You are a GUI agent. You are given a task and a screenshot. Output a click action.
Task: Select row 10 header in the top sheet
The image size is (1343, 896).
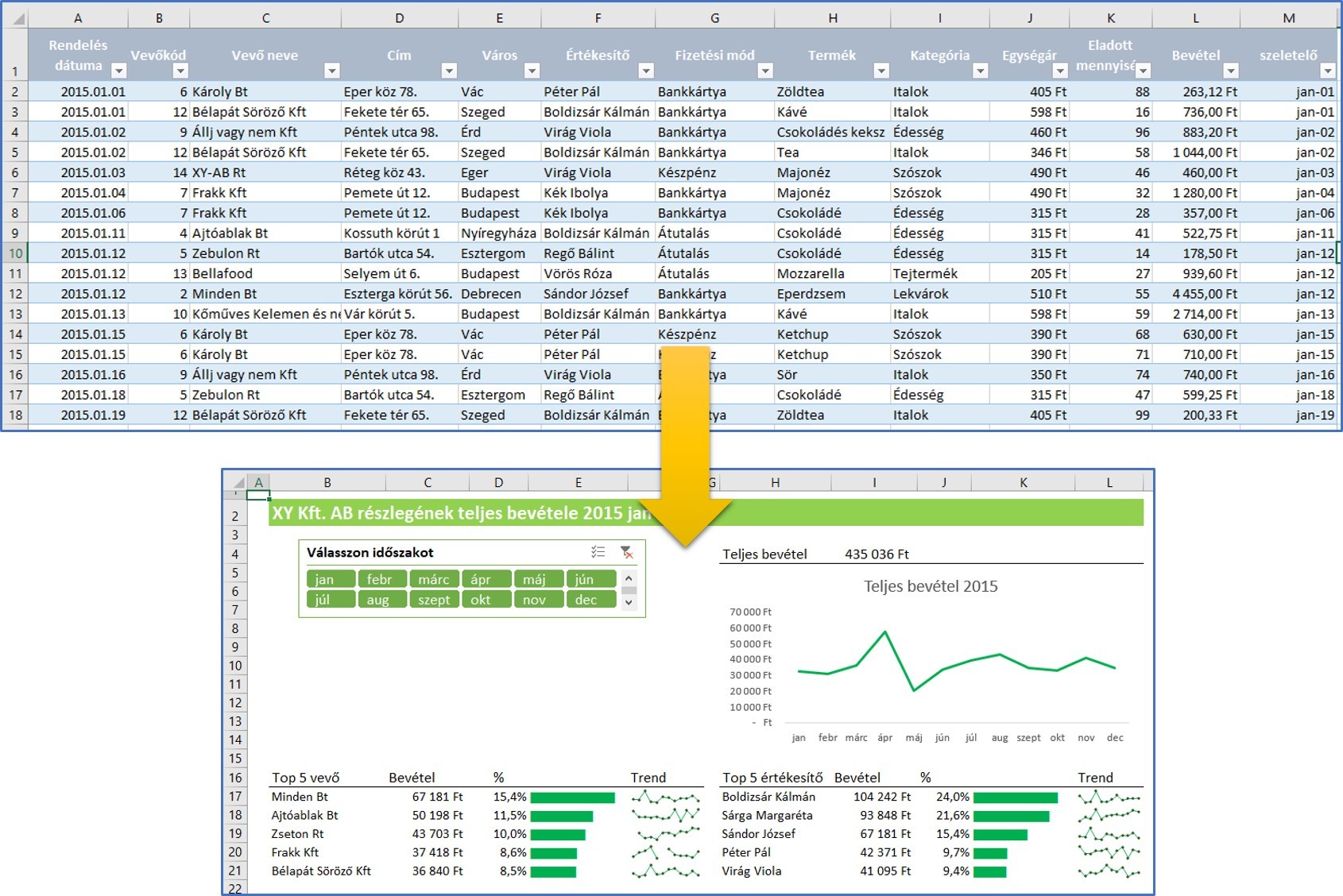click(x=15, y=253)
